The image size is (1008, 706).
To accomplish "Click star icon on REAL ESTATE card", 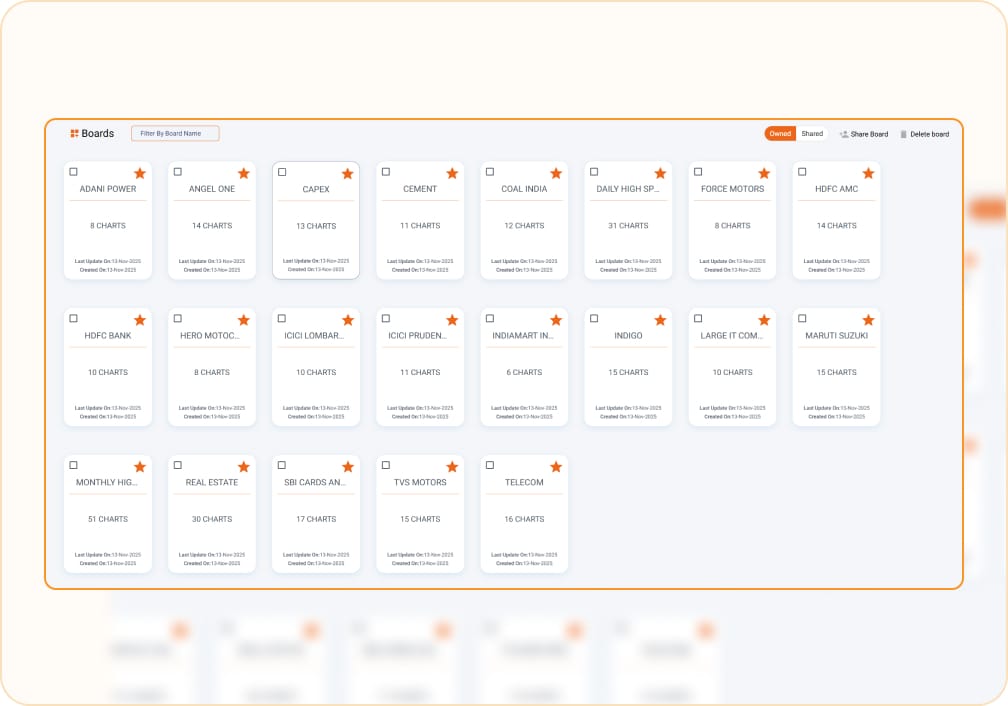I will pyautogui.click(x=244, y=467).
